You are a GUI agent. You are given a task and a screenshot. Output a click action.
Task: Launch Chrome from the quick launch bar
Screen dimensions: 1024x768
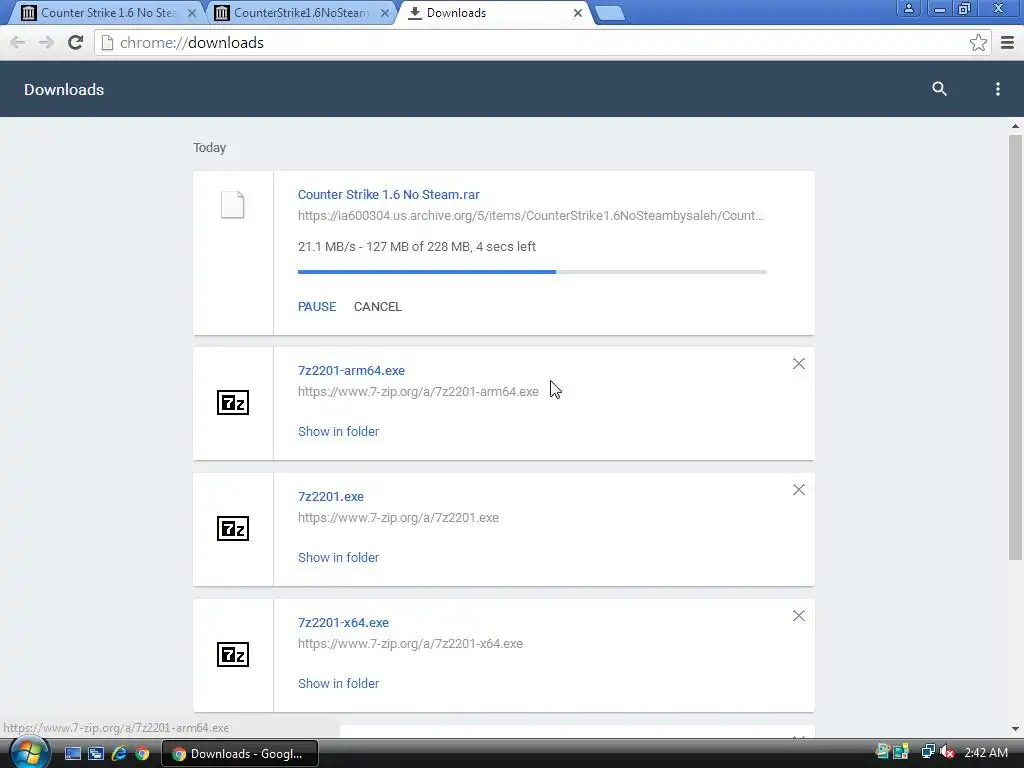tap(142, 754)
